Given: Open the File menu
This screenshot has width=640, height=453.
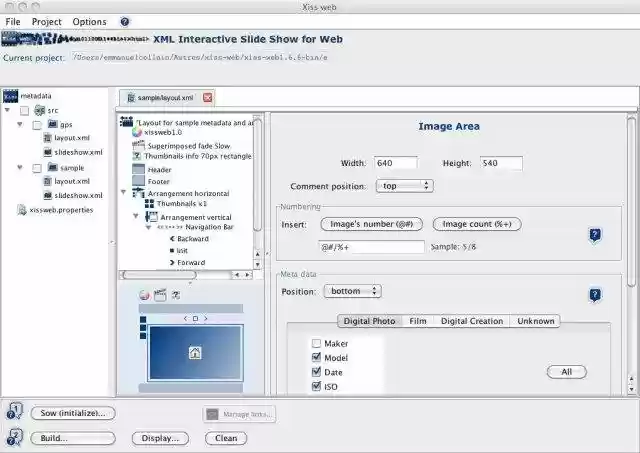Looking at the screenshot, I should 13,22.
